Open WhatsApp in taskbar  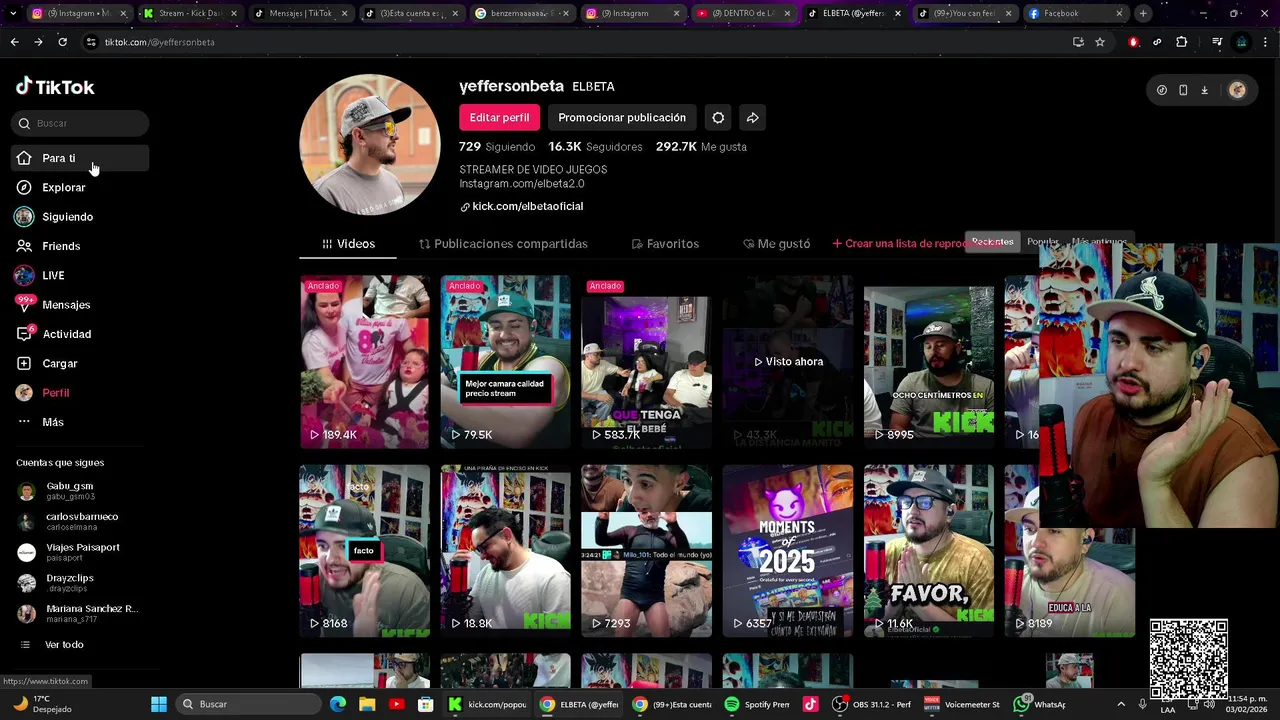point(1039,704)
